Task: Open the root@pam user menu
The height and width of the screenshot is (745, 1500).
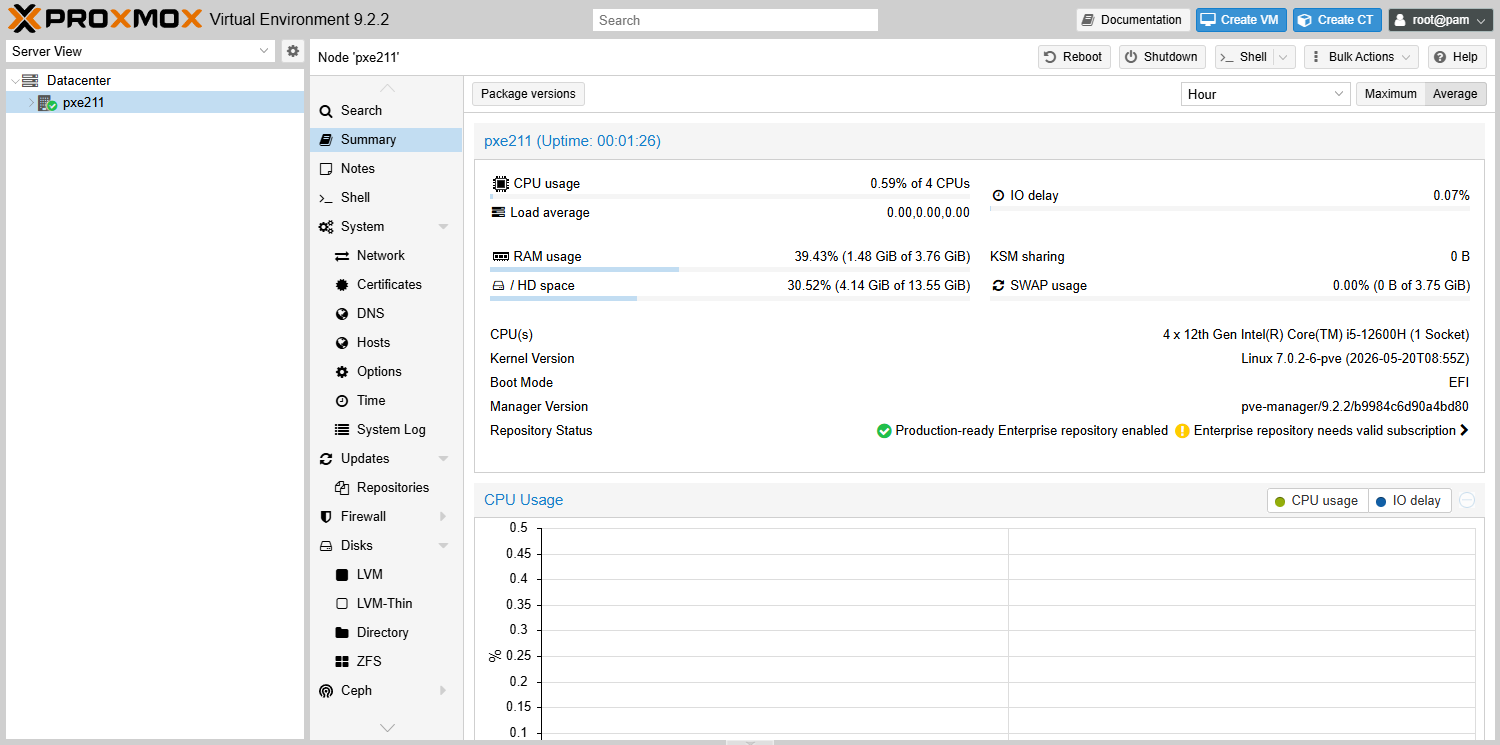Action: (1440, 20)
